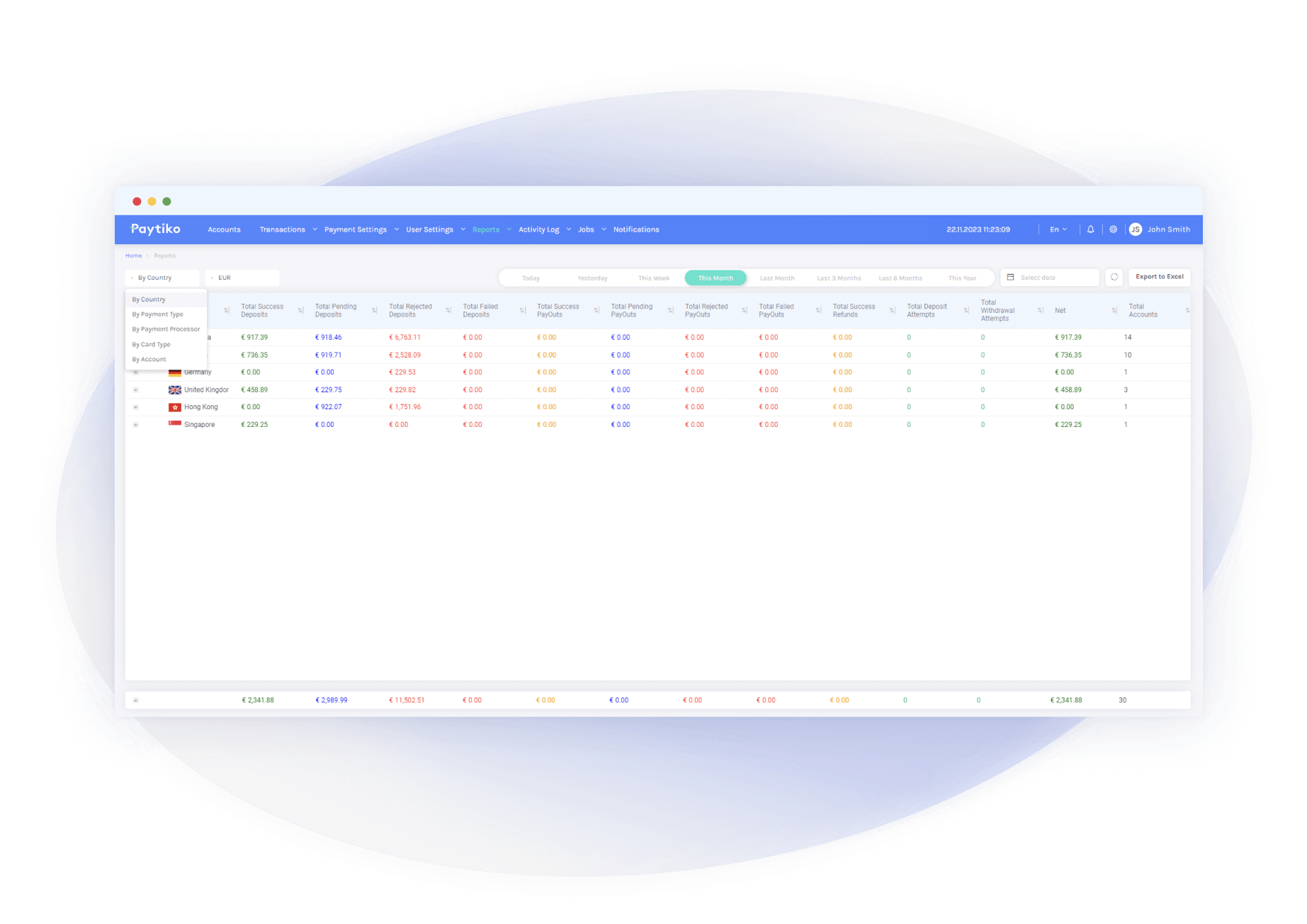Viewport: 1307px width, 924px height.
Task: Sort by Total Rejected Deposits column
Action: [448, 310]
